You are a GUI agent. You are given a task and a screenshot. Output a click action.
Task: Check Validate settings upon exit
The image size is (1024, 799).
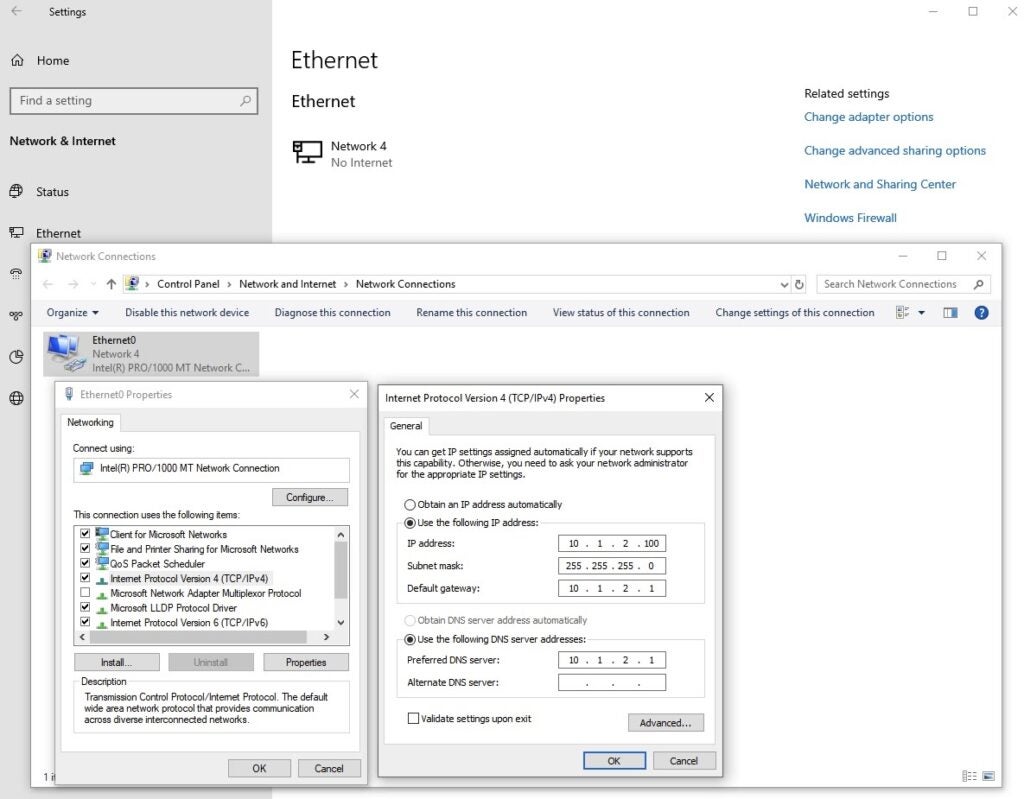pyautogui.click(x=412, y=718)
